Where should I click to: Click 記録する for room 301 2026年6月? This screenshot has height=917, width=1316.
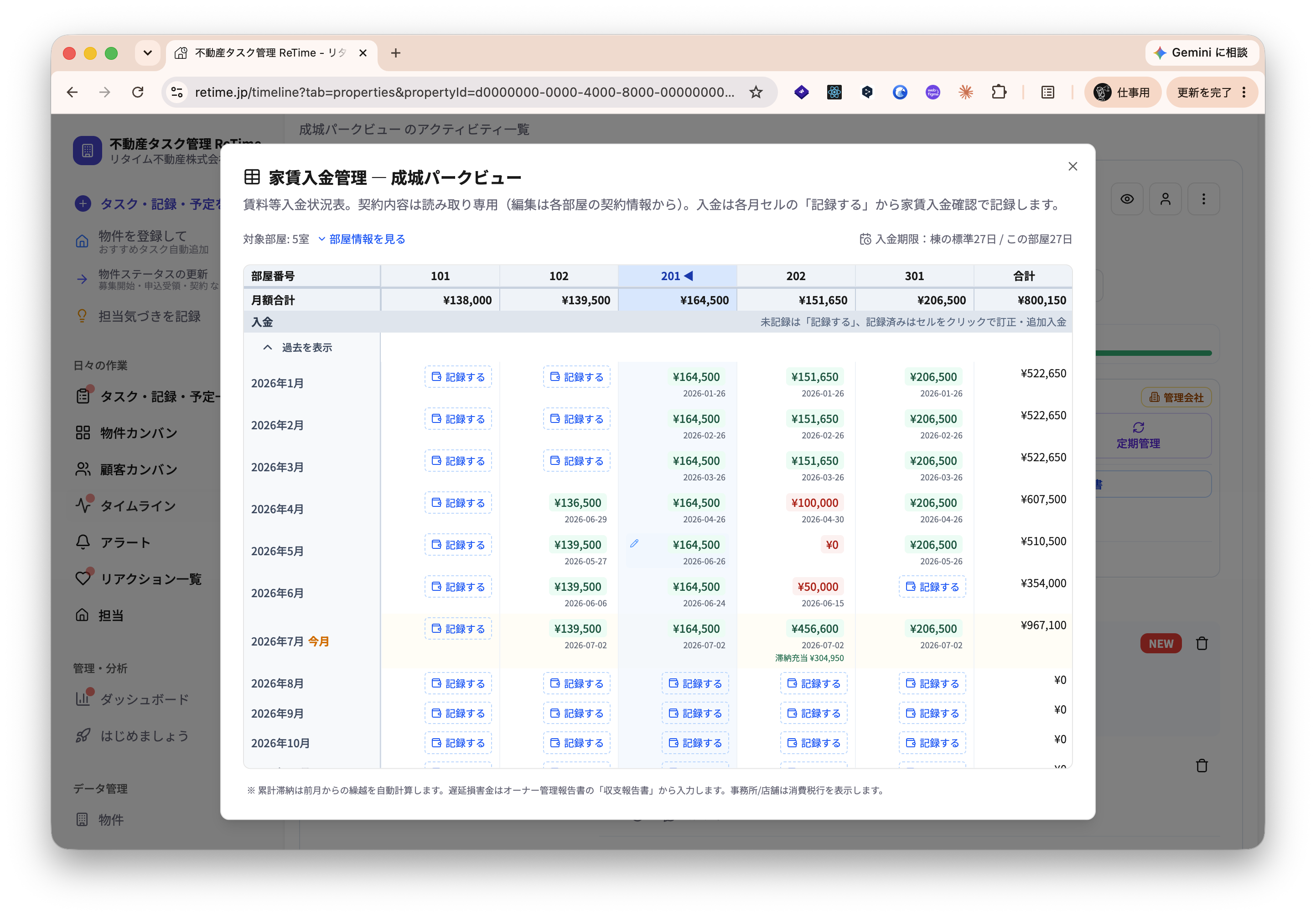pos(932,587)
